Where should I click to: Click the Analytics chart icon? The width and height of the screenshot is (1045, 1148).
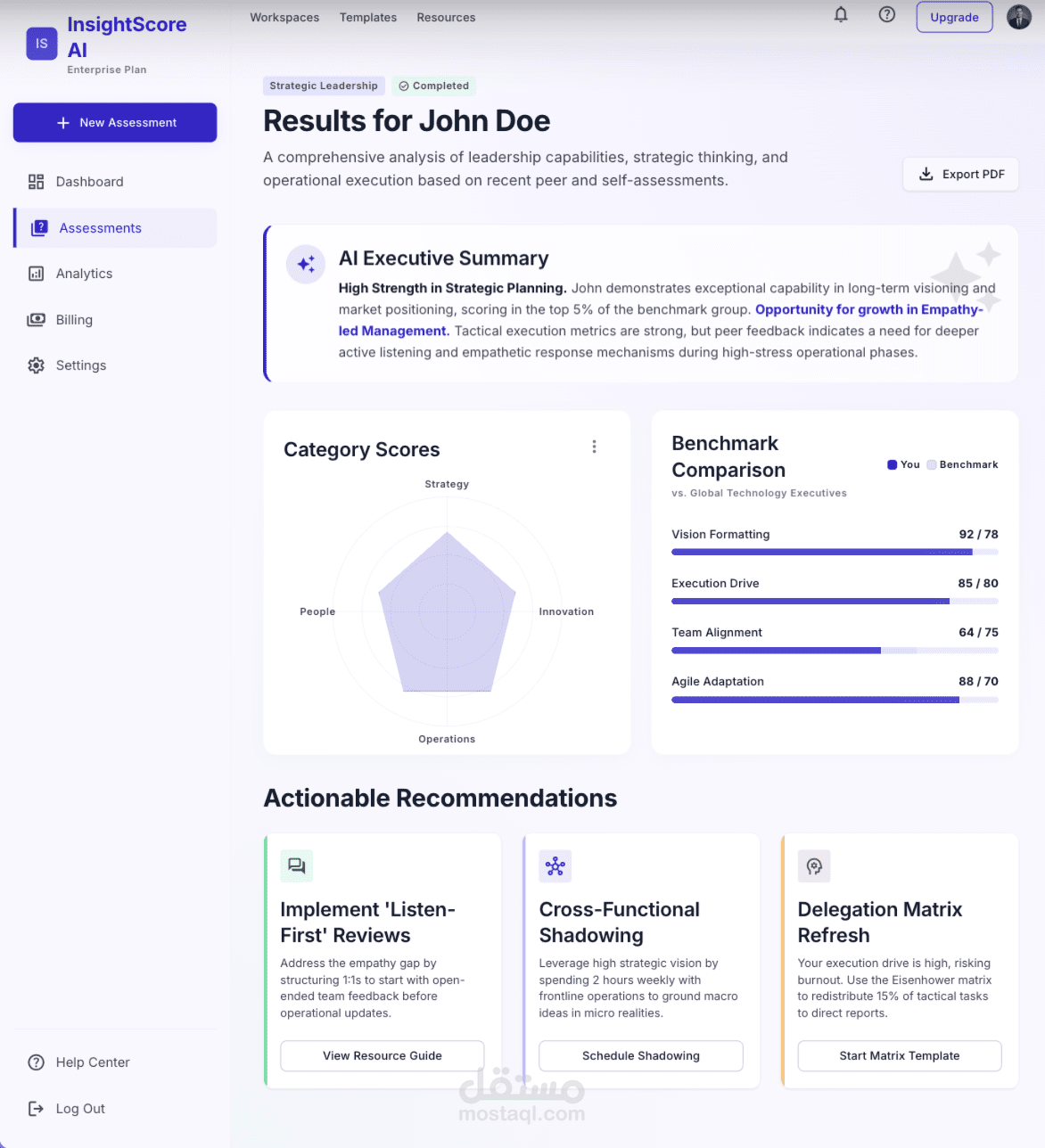[x=36, y=274]
